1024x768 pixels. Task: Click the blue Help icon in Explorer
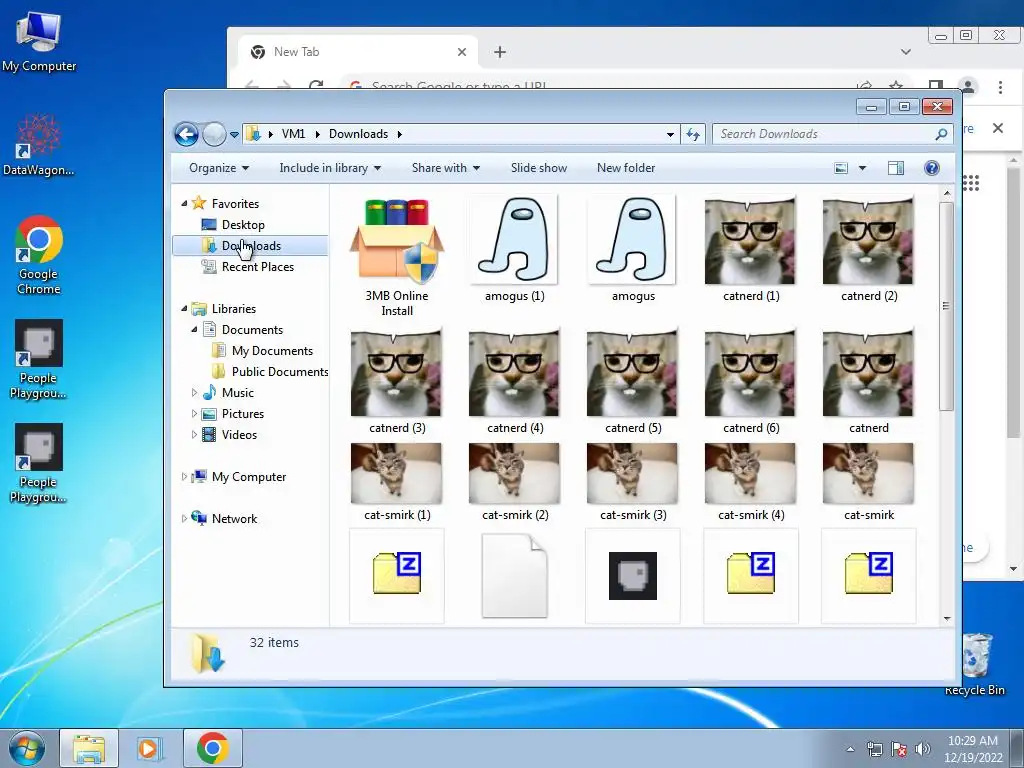click(932, 168)
